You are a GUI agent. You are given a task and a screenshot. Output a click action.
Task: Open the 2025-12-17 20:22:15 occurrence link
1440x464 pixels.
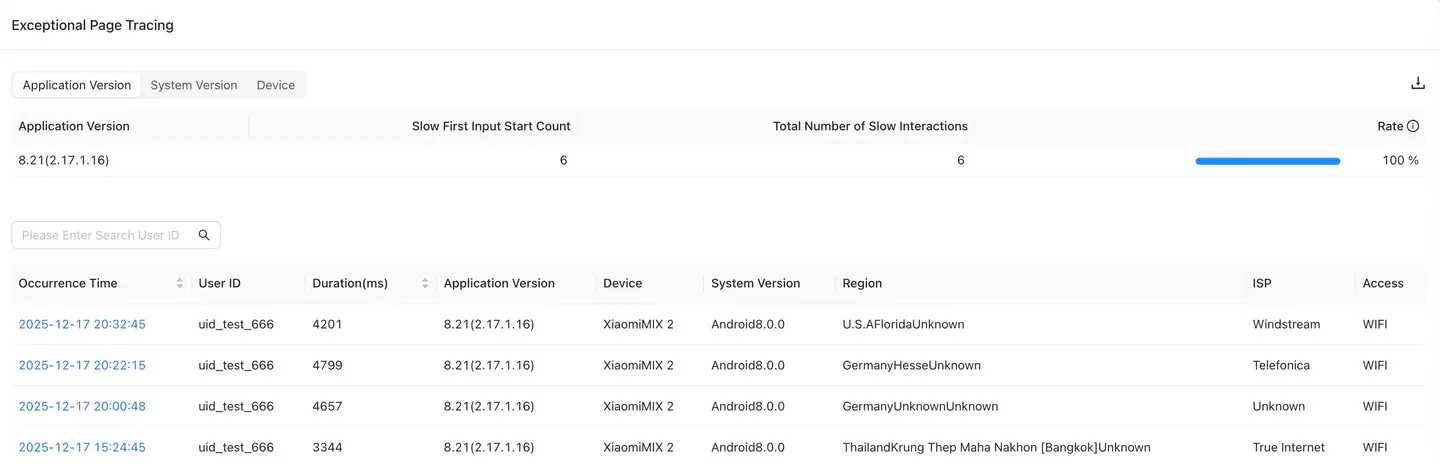point(82,365)
